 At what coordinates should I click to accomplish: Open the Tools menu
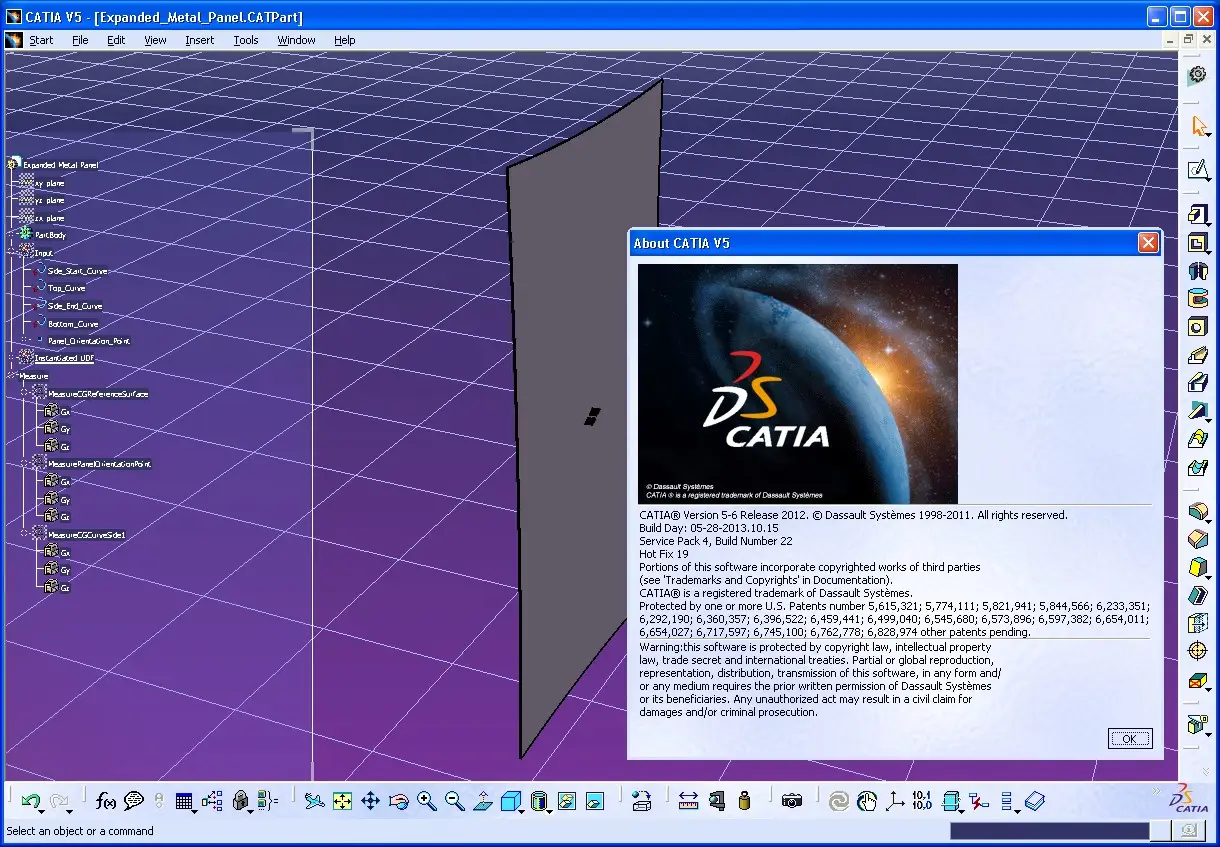click(246, 40)
